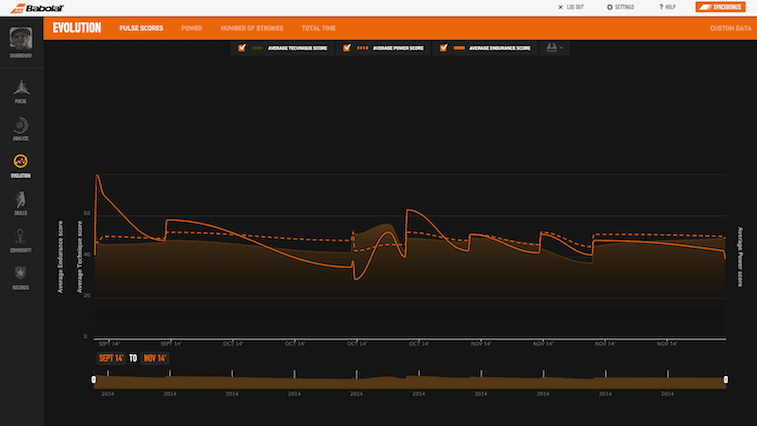Switch to Number of Strokes tab
757x426 pixels.
(x=252, y=28)
